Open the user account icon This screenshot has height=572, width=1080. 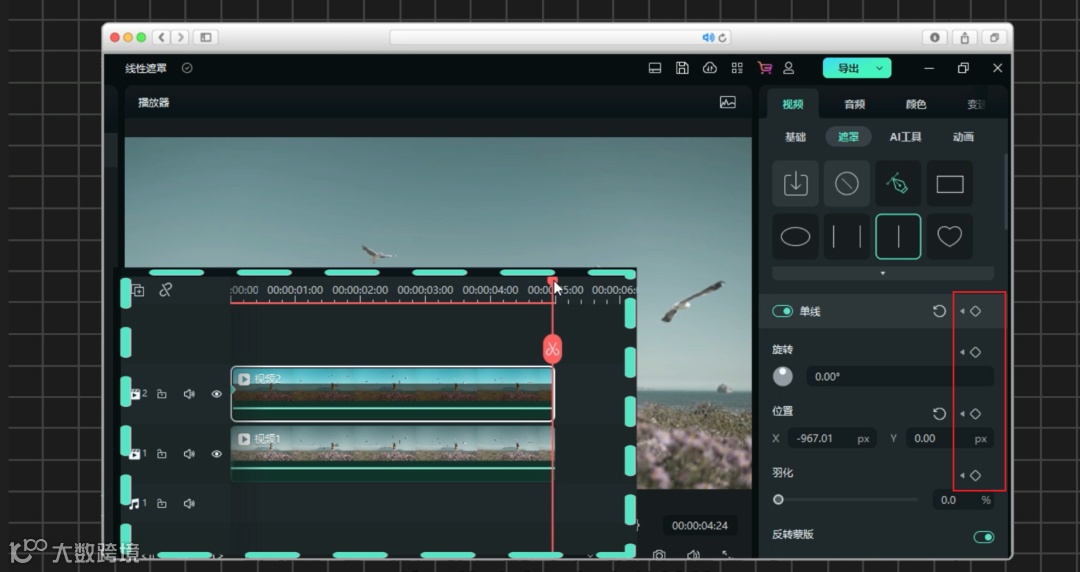click(x=789, y=68)
